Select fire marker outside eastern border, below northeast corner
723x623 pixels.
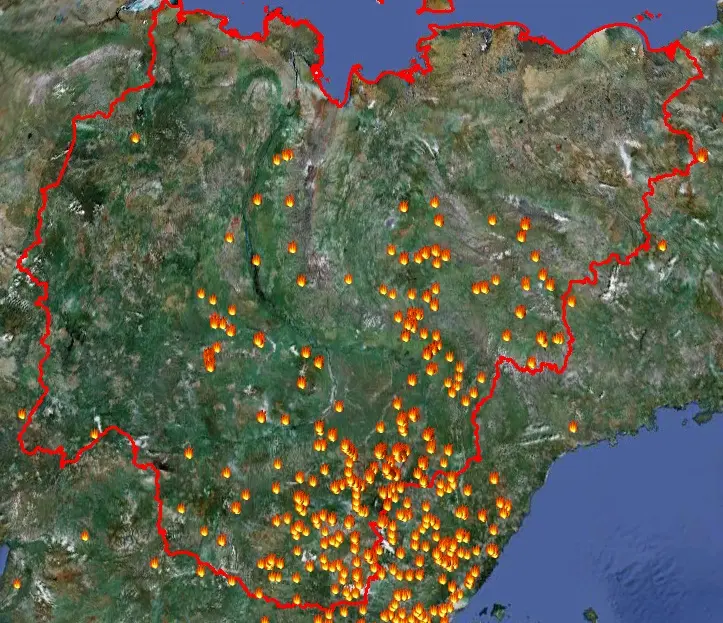662,245
